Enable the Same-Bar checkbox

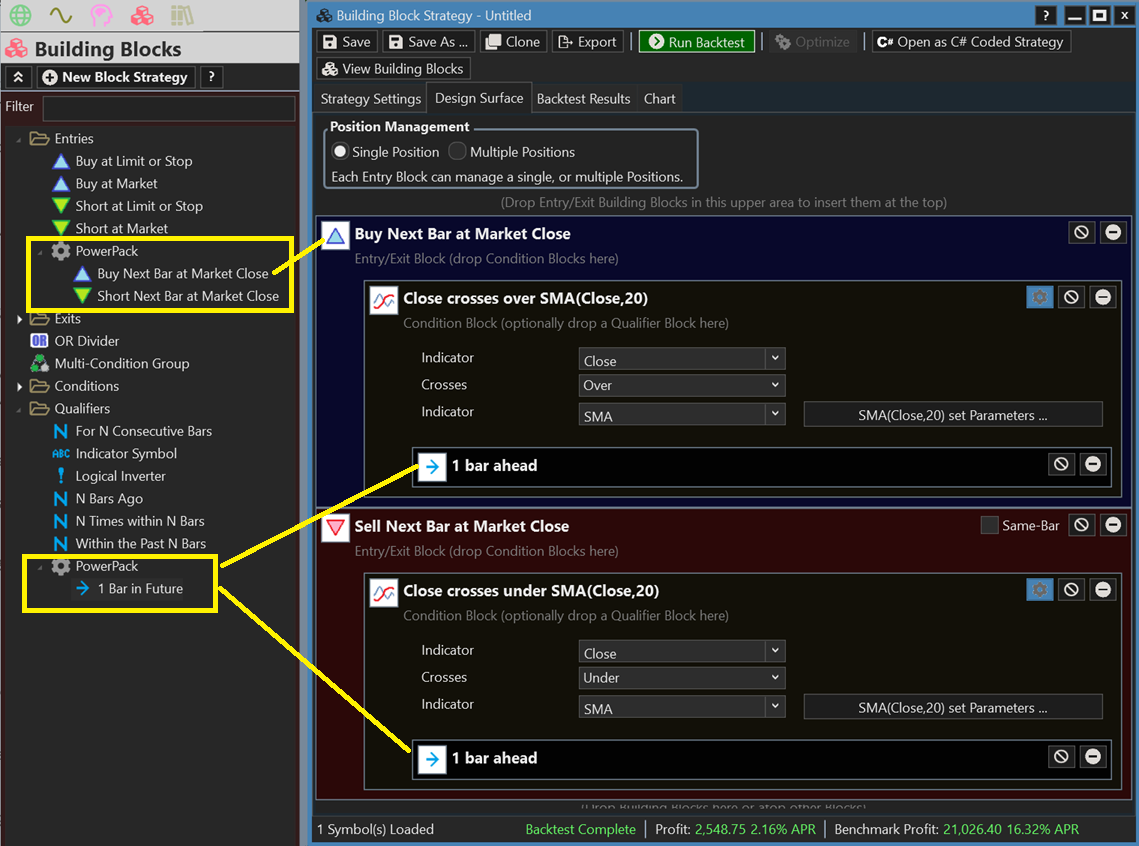coord(989,525)
